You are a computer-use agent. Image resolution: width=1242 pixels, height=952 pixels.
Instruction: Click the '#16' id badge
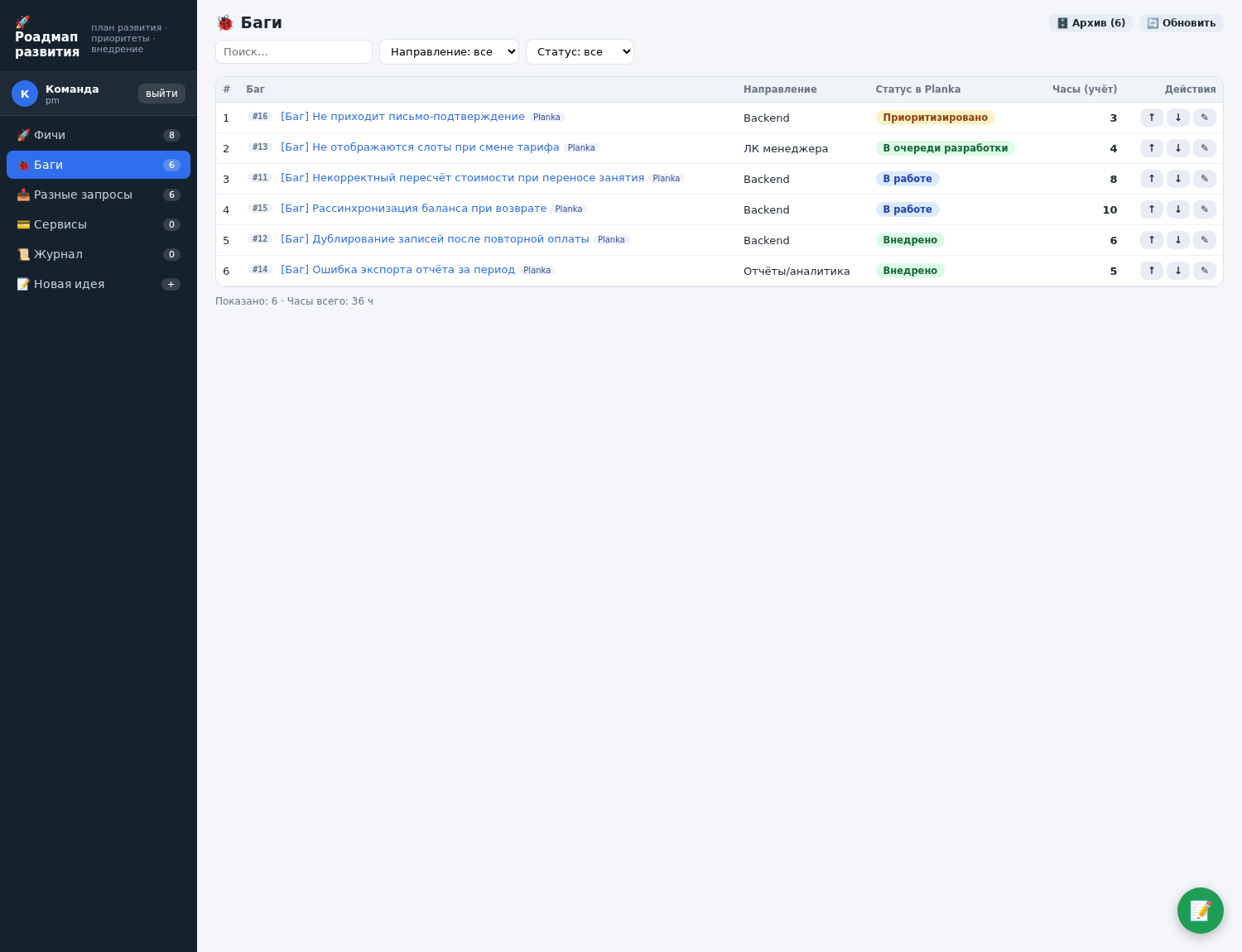click(260, 117)
